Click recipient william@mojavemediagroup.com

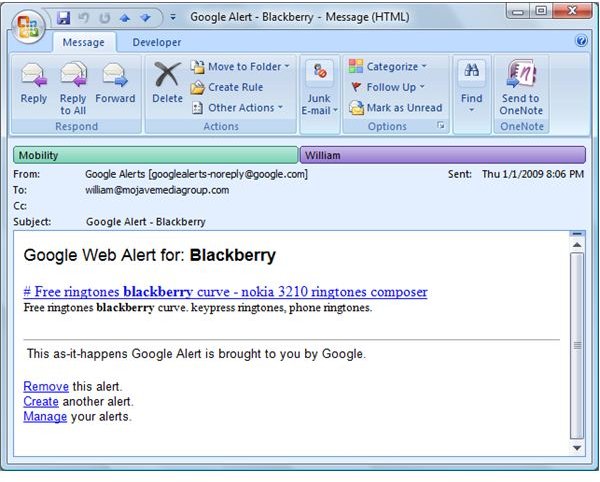click(x=157, y=190)
